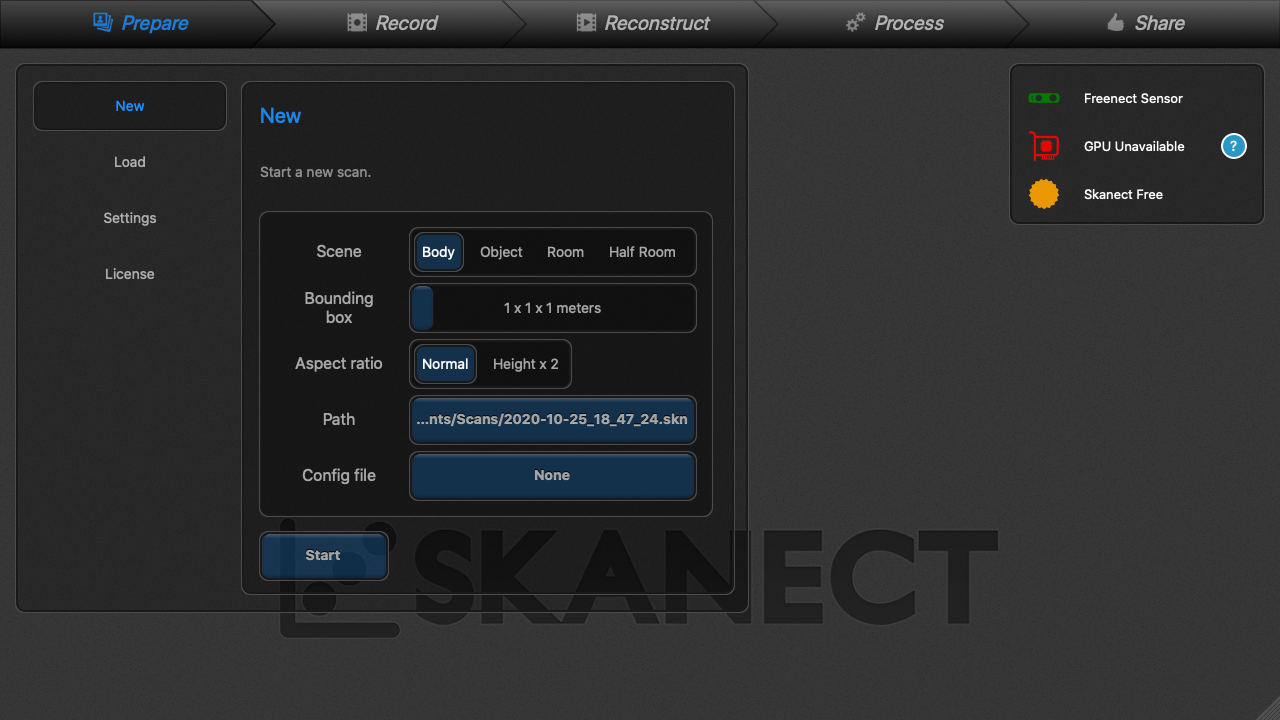This screenshot has width=1280, height=720.
Task: Open the Record tab
Action: (392, 23)
